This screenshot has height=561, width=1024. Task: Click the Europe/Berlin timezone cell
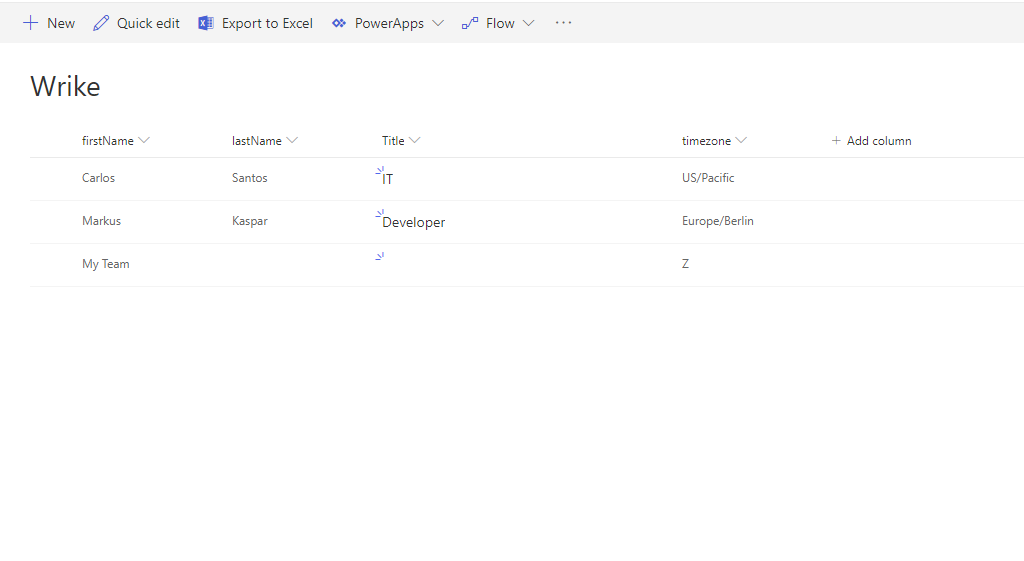pyautogui.click(x=717, y=221)
